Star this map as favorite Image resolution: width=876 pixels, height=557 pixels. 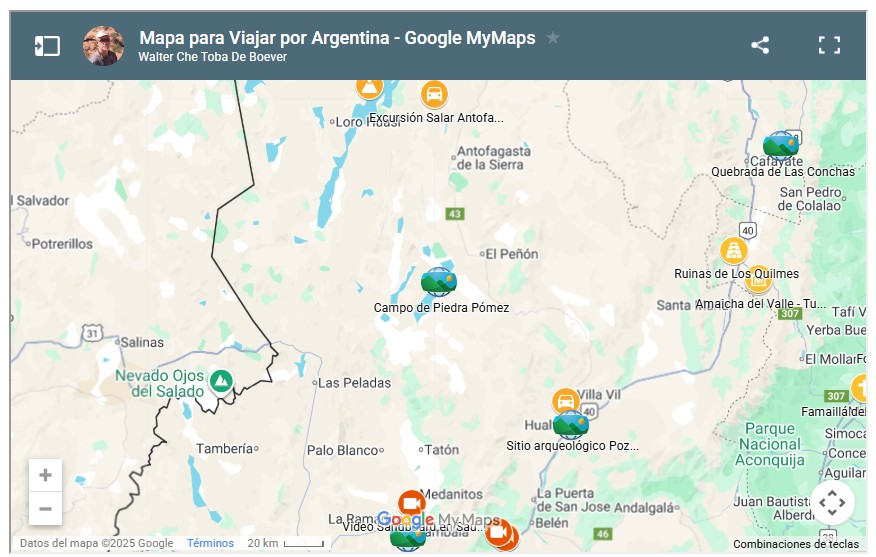pos(553,37)
